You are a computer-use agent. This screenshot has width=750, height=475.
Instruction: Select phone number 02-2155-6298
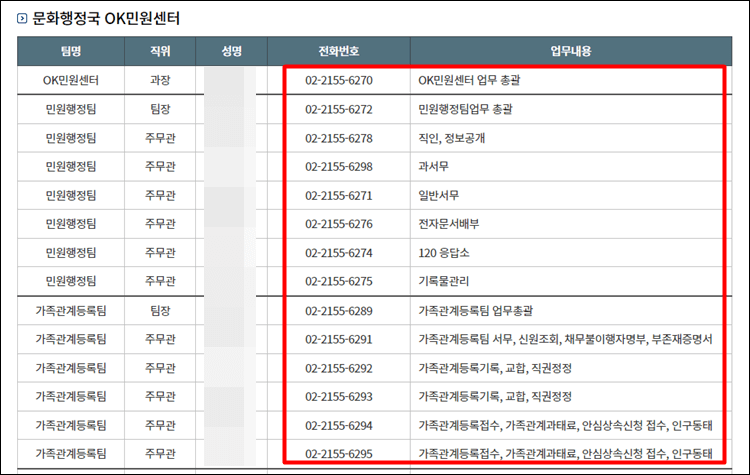pos(339,167)
